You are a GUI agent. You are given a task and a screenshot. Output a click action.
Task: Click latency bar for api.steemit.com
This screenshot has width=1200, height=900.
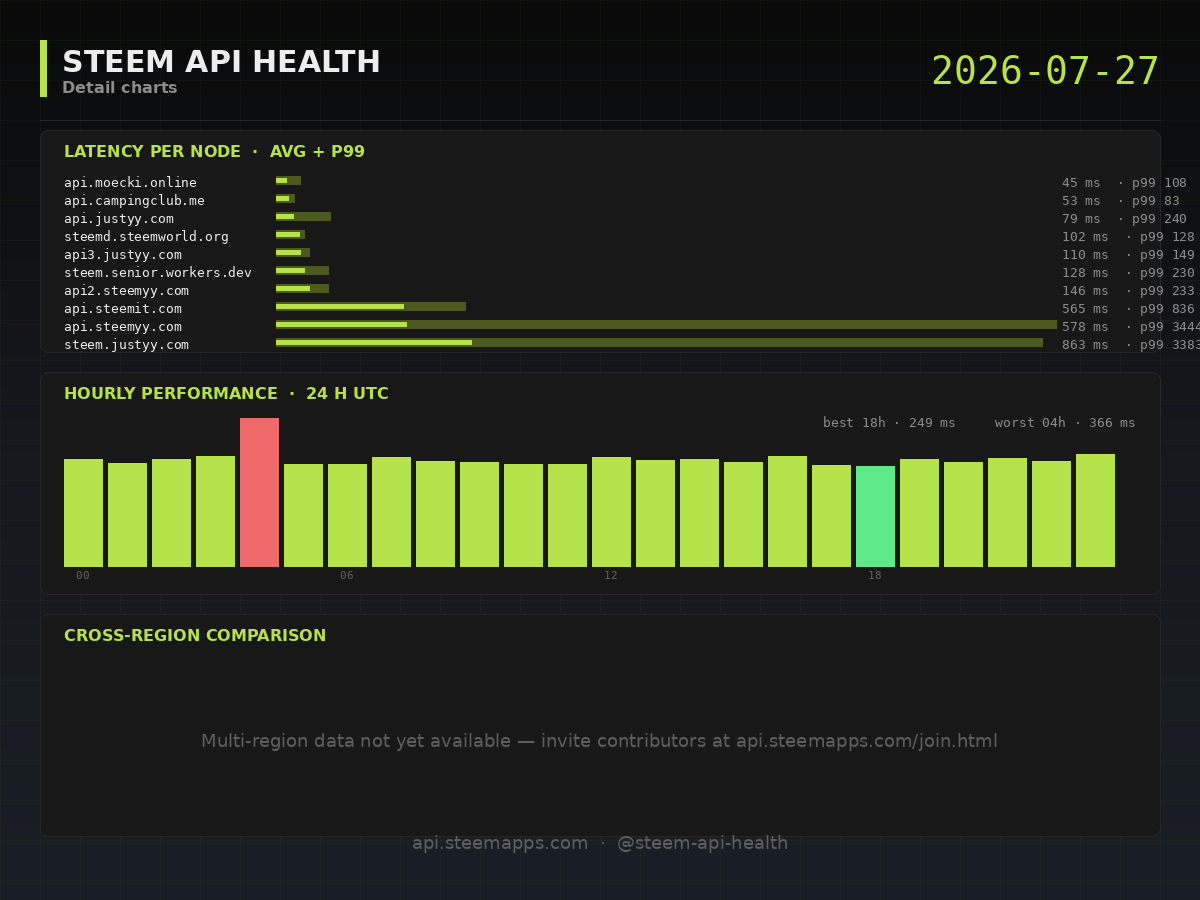[371, 307]
